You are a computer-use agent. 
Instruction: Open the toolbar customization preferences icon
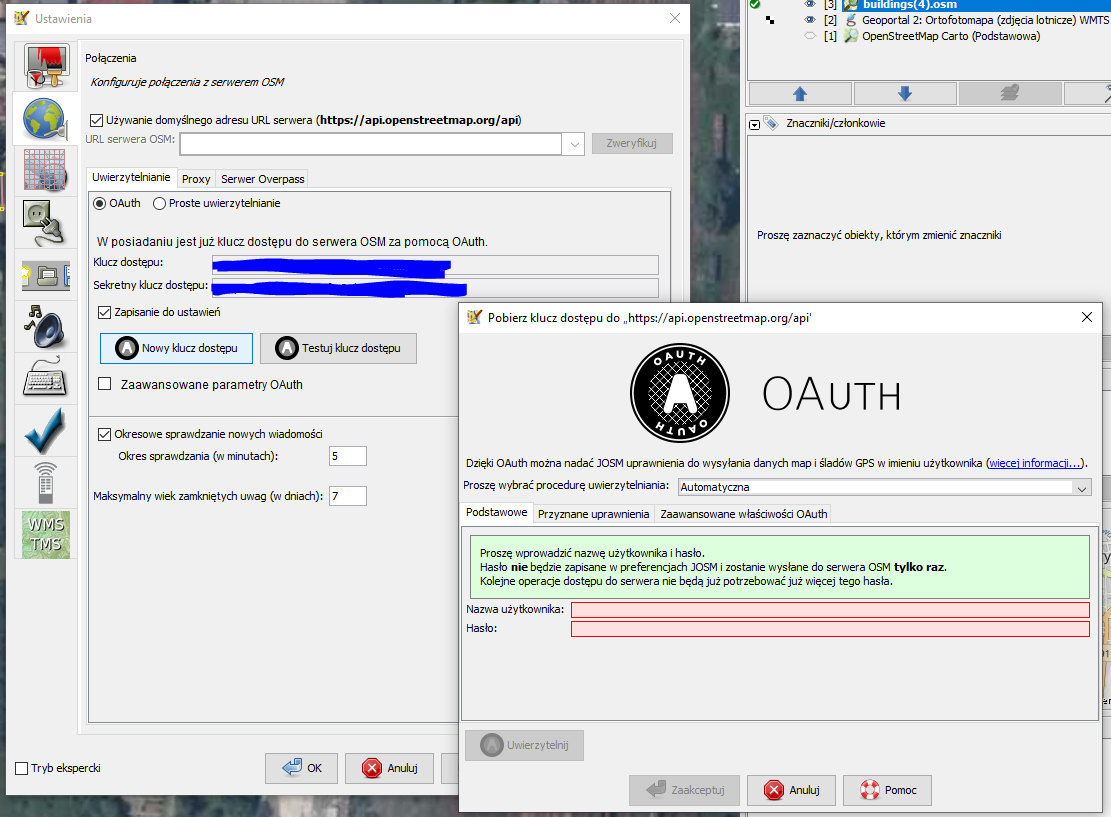(x=45, y=275)
